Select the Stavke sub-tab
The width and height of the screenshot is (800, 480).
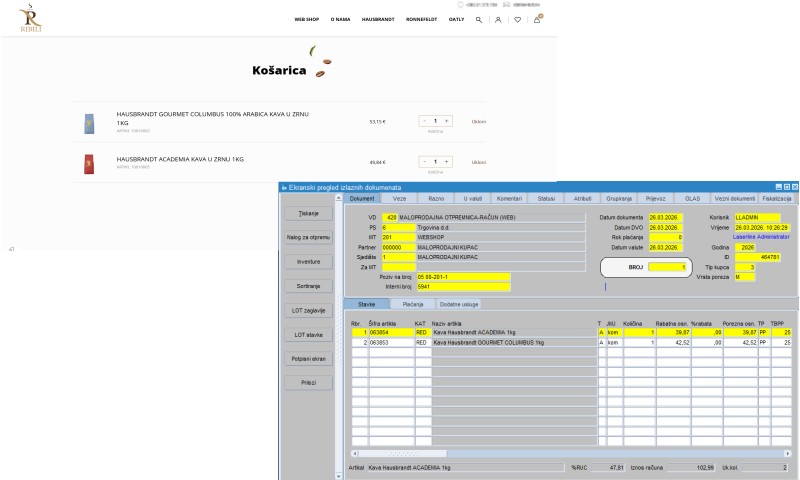pos(366,304)
